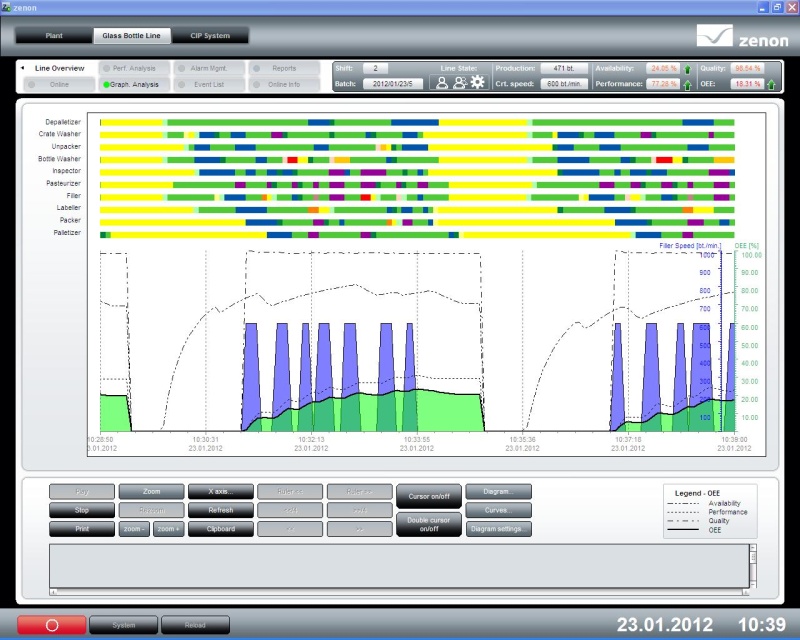
Task: Click the Batch number field
Action: coord(393,84)
